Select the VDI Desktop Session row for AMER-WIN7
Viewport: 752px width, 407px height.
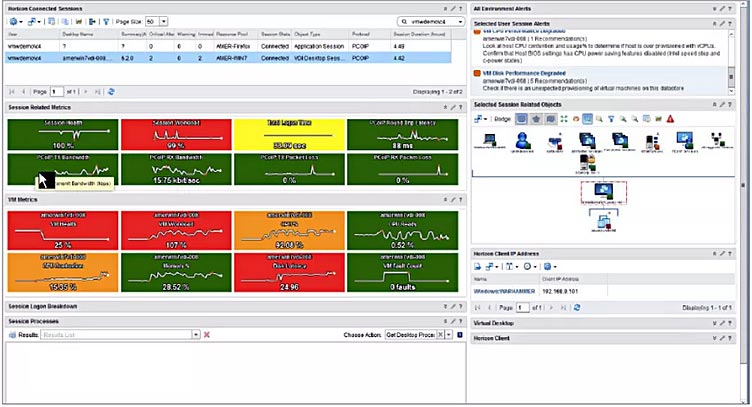coord(228,58)
